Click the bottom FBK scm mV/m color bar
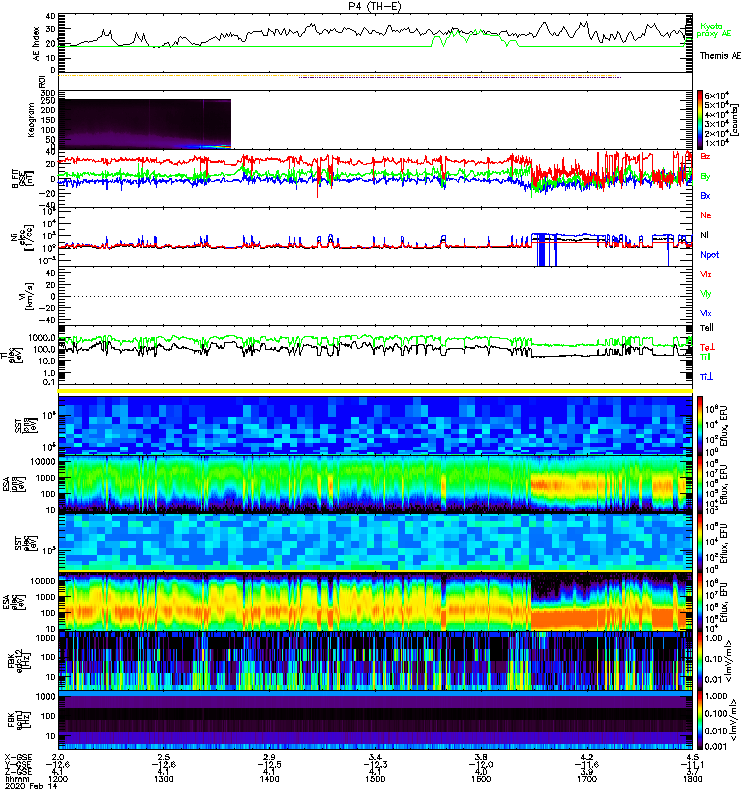Viewport: 750px width, 800px height. pos(700,720)
